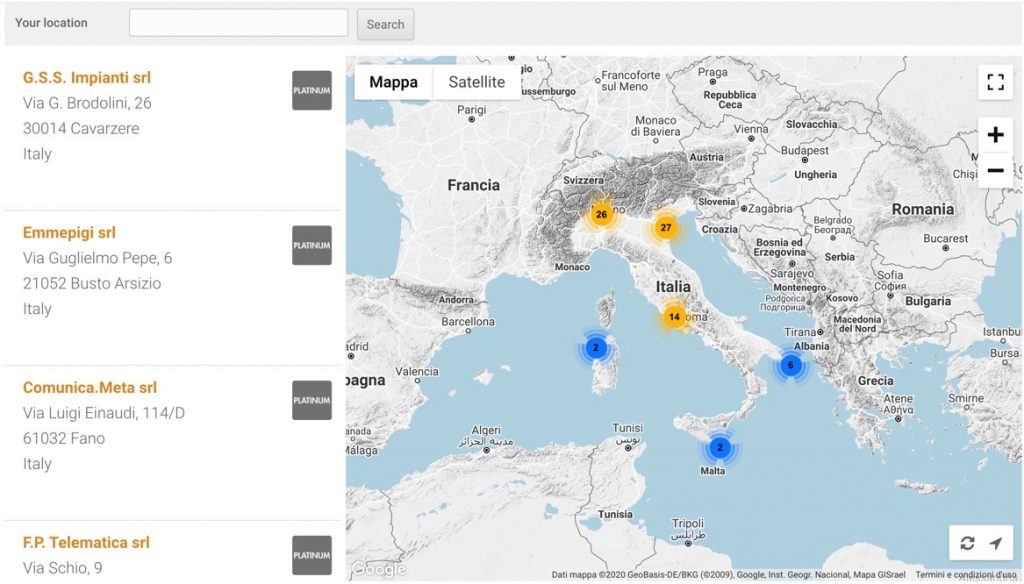Click the Platinum badge beside Emmepigi srl

click(x=312, y=245)
